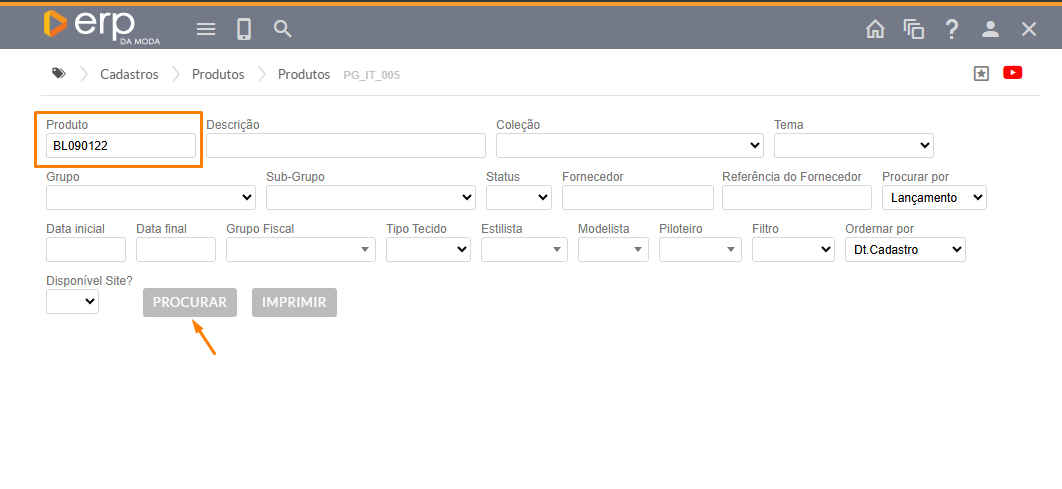Click the favorite star icon
Screen dimensions: 1062x489
click(x=981, y=73)
